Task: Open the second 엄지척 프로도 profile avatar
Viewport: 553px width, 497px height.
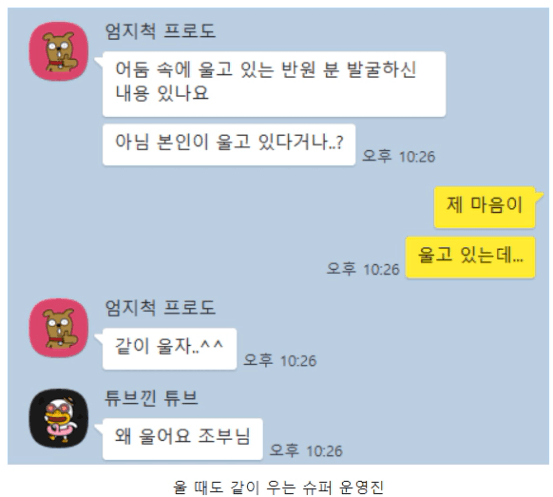Action: coord(59,328)
